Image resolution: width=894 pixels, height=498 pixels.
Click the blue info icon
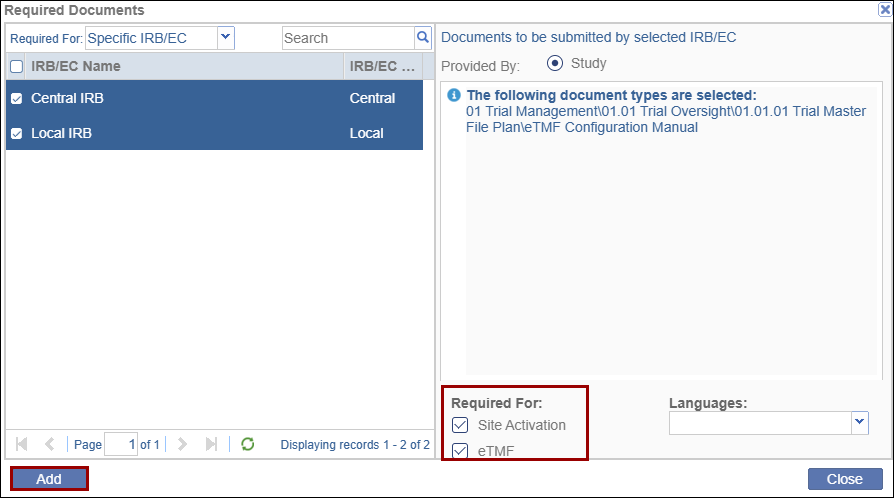coord(454,96)
